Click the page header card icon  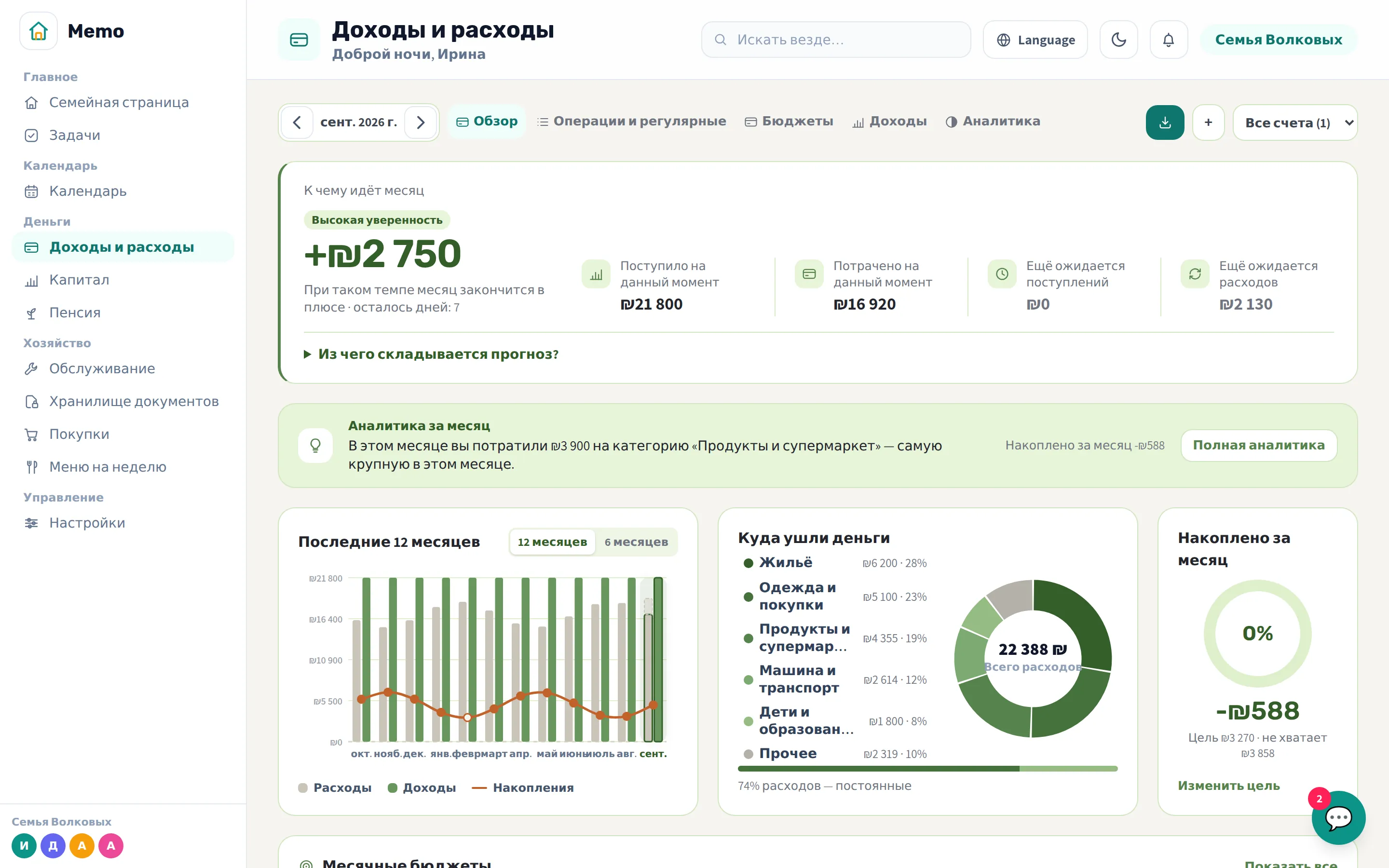(x=299, y=40)
